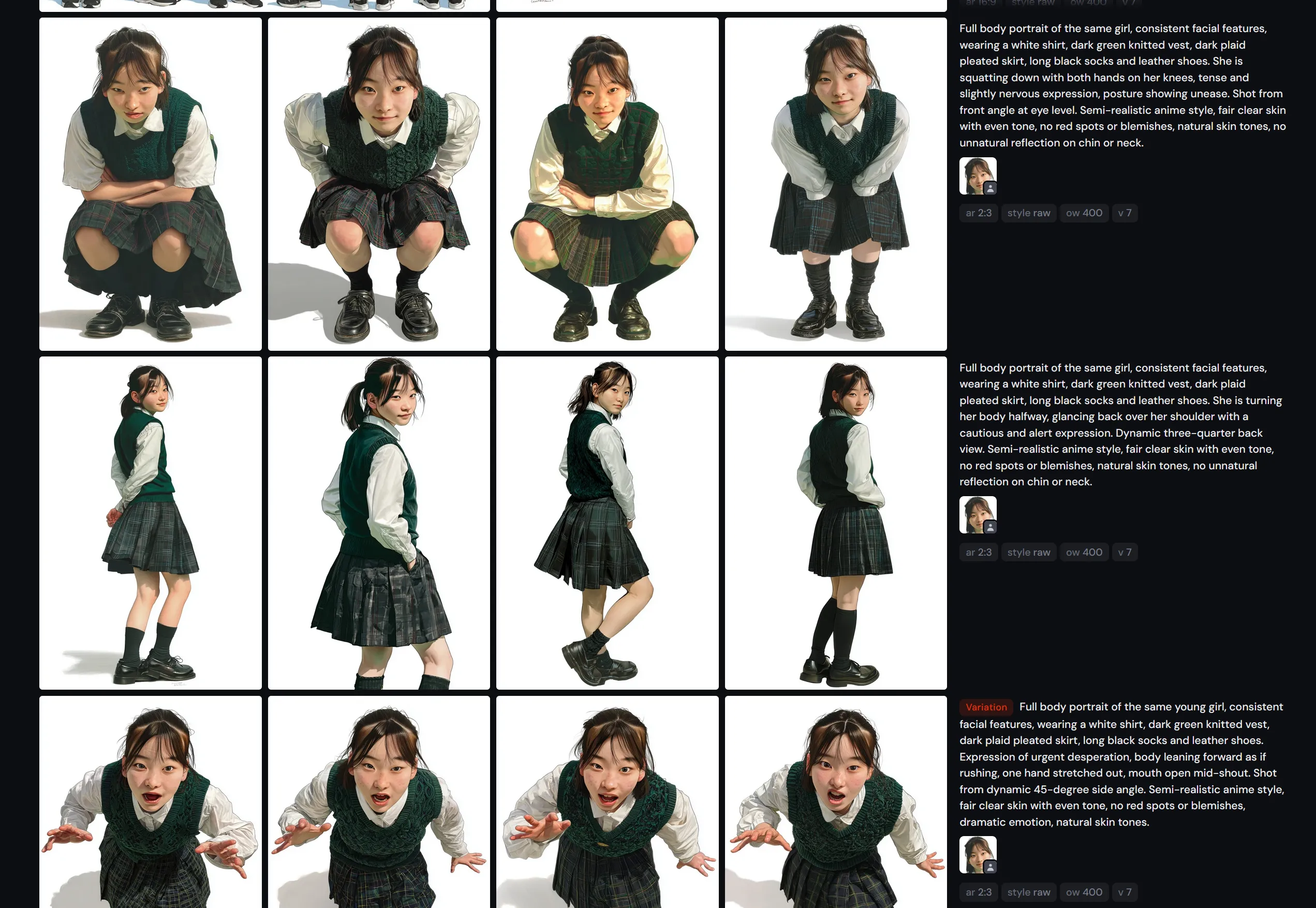The image size is (1316, 908).
Task: Click 'ar 2:3' tag under the squatting prompt
Action: tap(979, 213)
